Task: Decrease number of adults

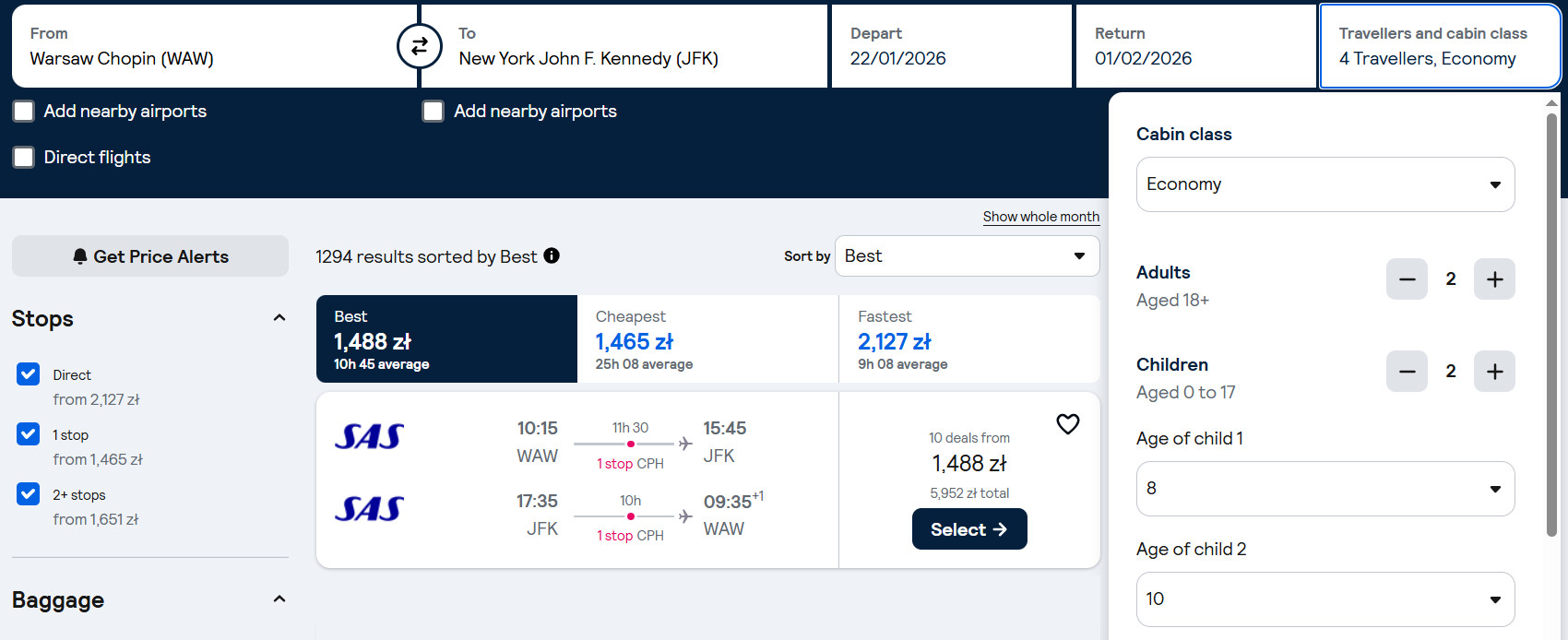Action: pos(1407,279)
